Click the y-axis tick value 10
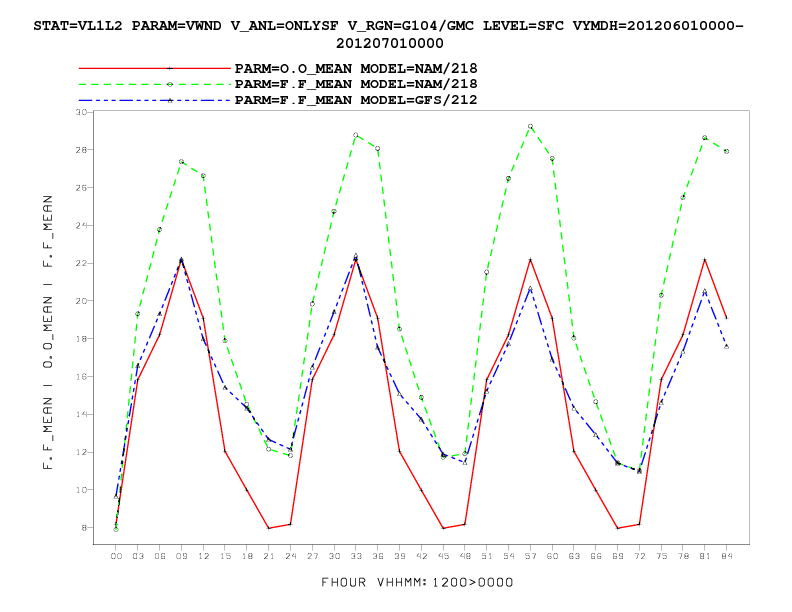Image resolution: width=792 pixels, height=612 pixels. coord(81,490)
